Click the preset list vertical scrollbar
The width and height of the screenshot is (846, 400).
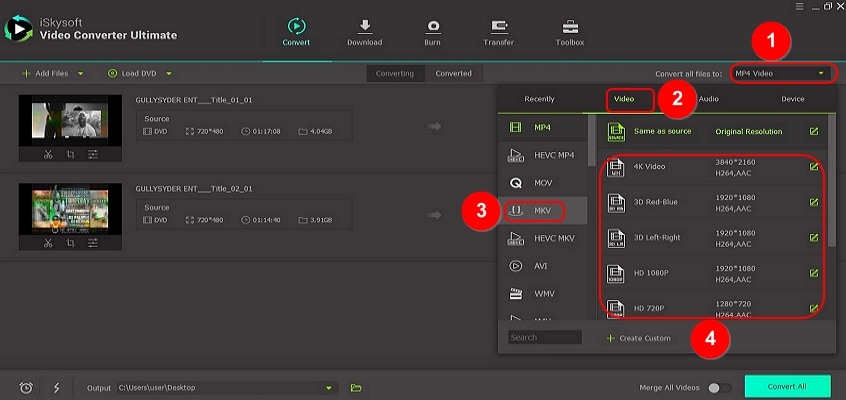(x=833, y=181)
